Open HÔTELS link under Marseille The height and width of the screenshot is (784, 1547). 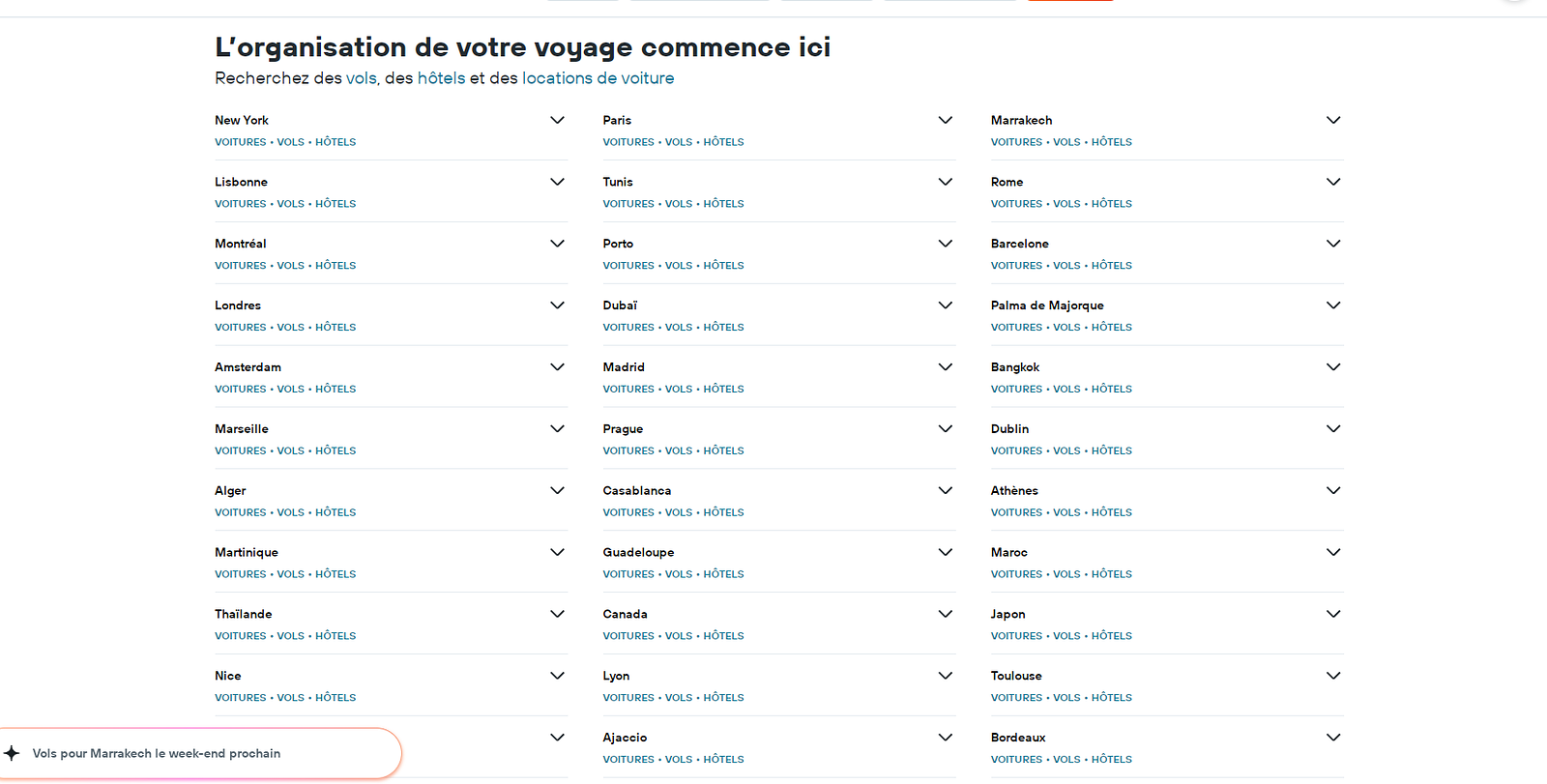click(x=336, y=451)
